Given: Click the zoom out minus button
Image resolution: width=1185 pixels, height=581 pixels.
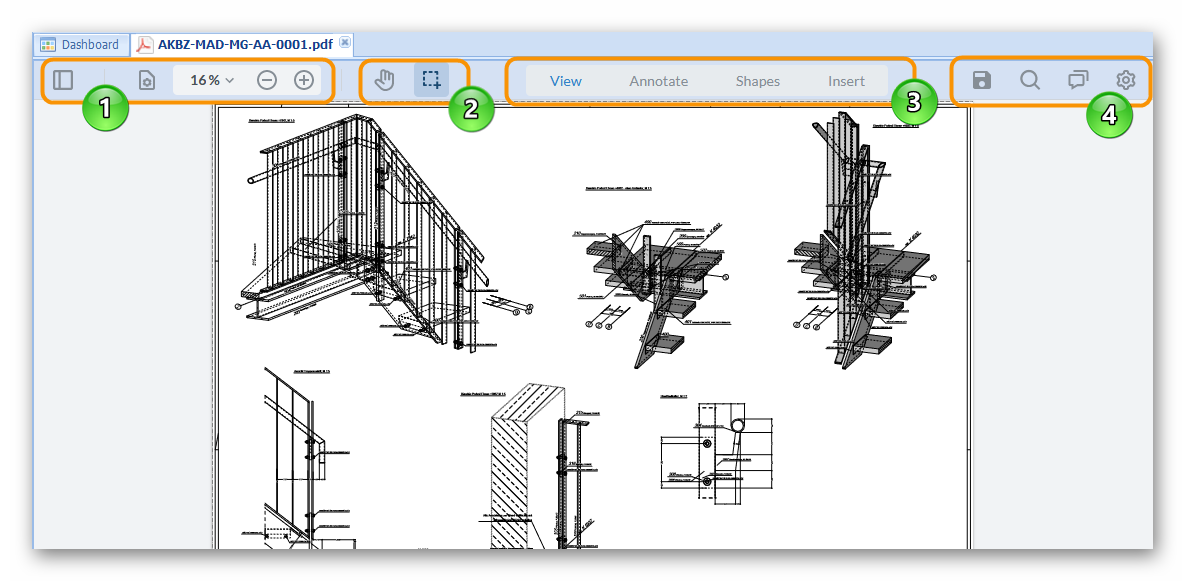Looking at the screenshot, I should 267,80.
